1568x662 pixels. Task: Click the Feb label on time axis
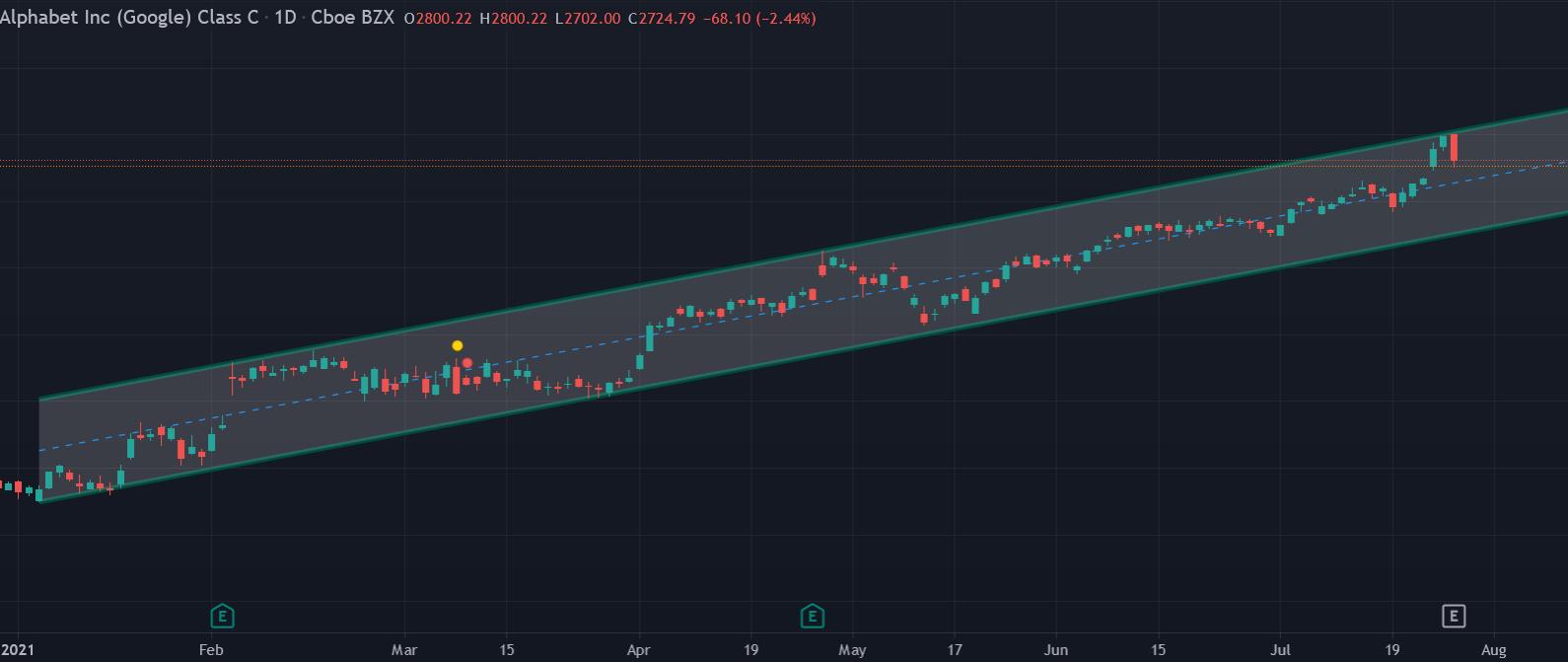[x=211, y=650]
